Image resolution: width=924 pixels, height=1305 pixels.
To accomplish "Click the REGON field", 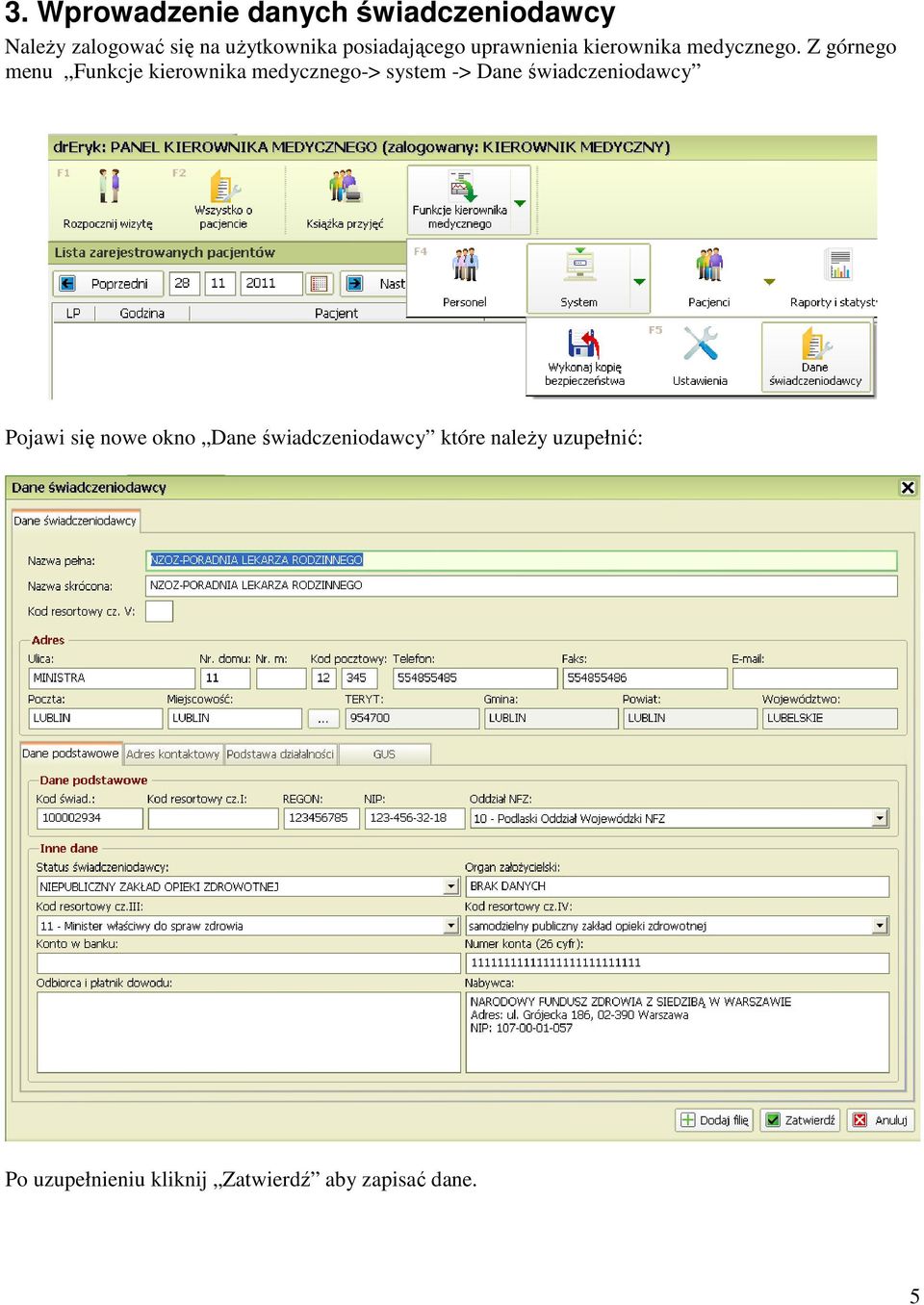I will point(322,818).
